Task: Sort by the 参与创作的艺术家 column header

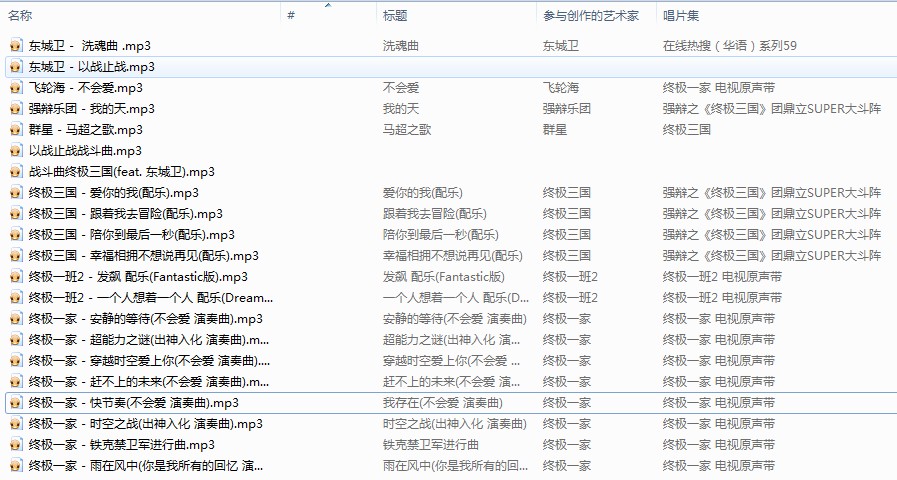Action: pyautogui.click(x=591, y=15)
